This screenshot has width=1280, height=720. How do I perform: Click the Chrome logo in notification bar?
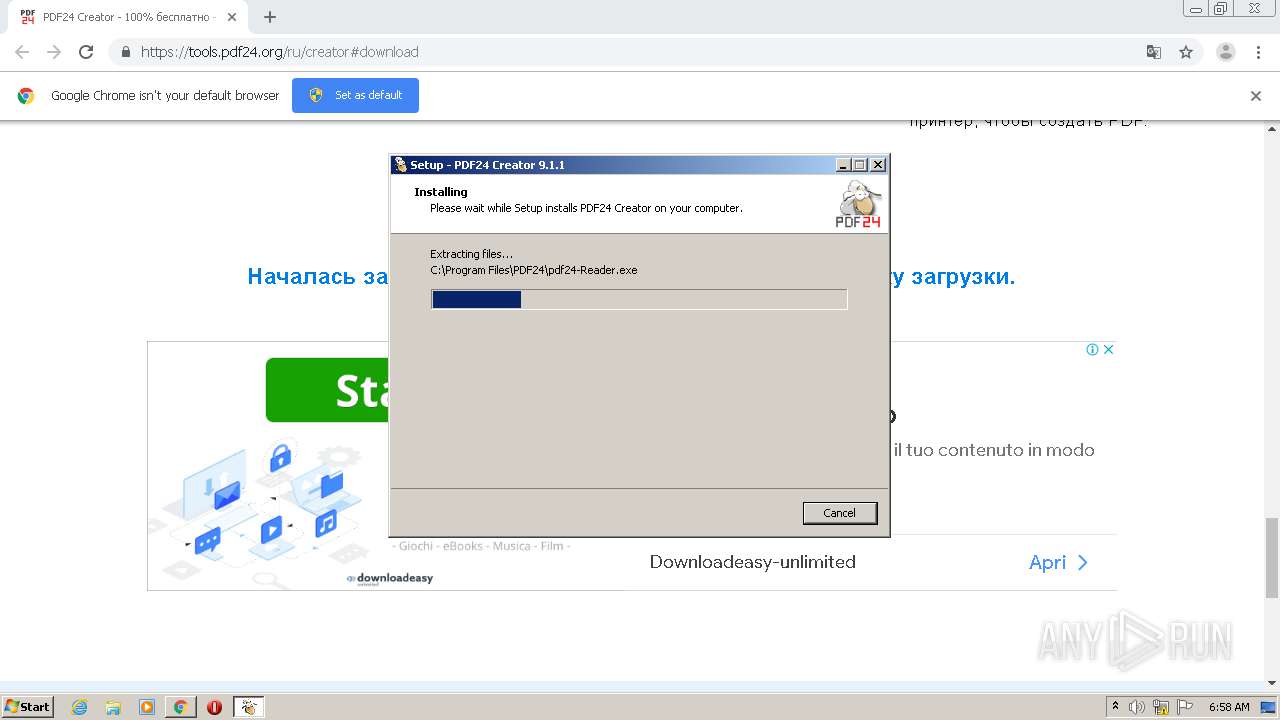26,96
